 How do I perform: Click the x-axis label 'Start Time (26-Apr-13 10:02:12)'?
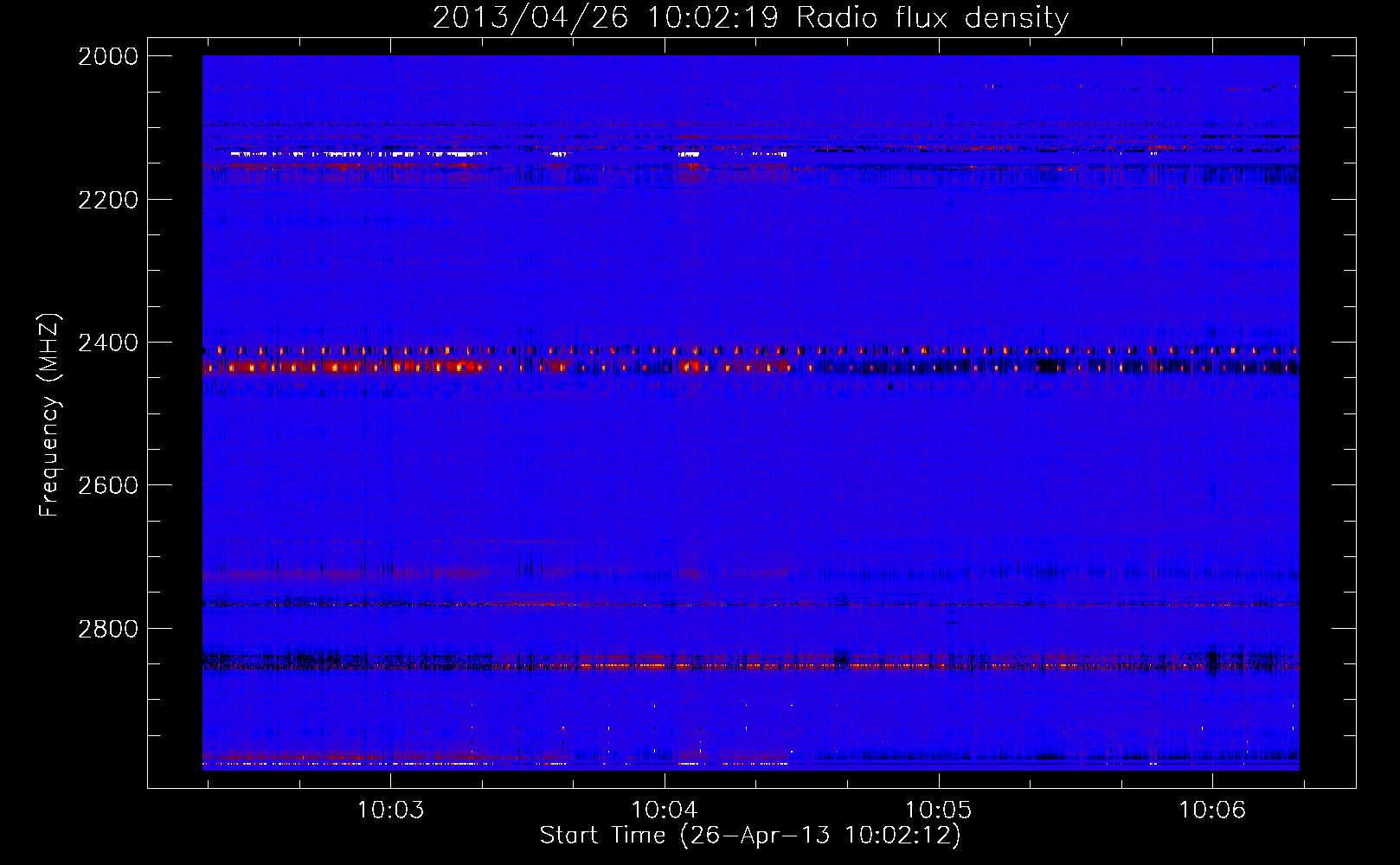[750, 836]
